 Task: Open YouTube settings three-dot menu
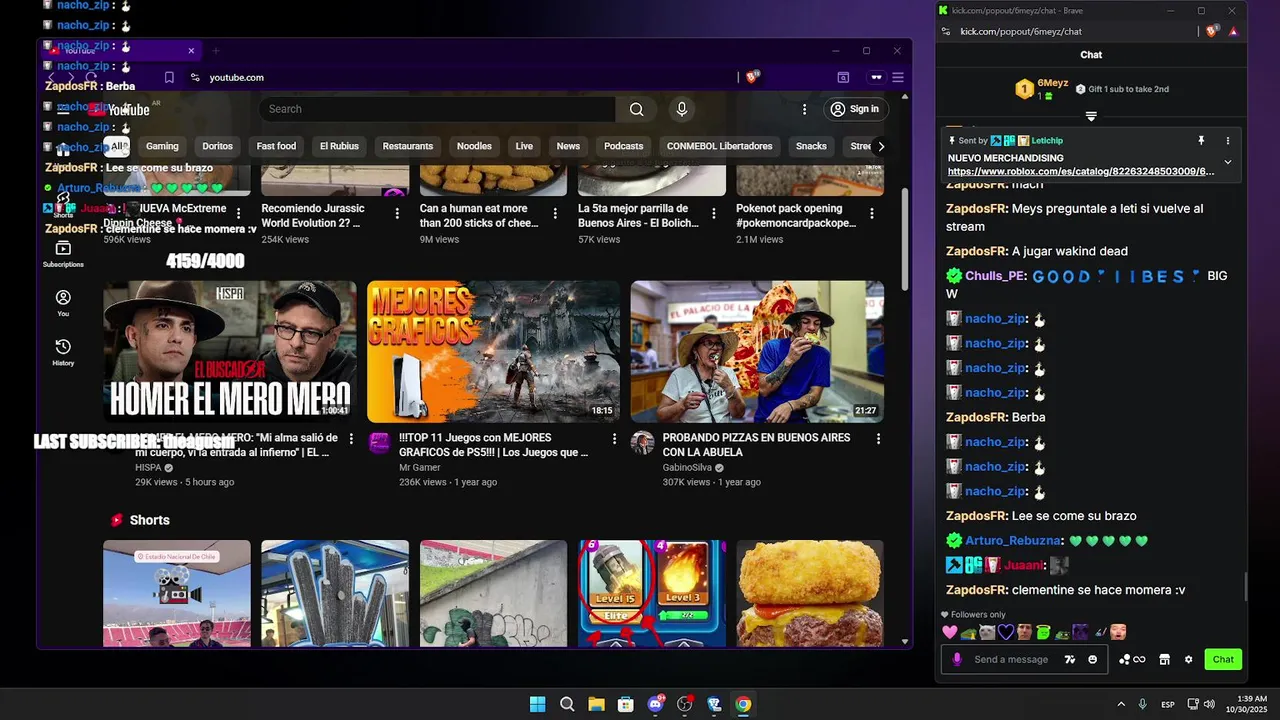tap(804, 109)
